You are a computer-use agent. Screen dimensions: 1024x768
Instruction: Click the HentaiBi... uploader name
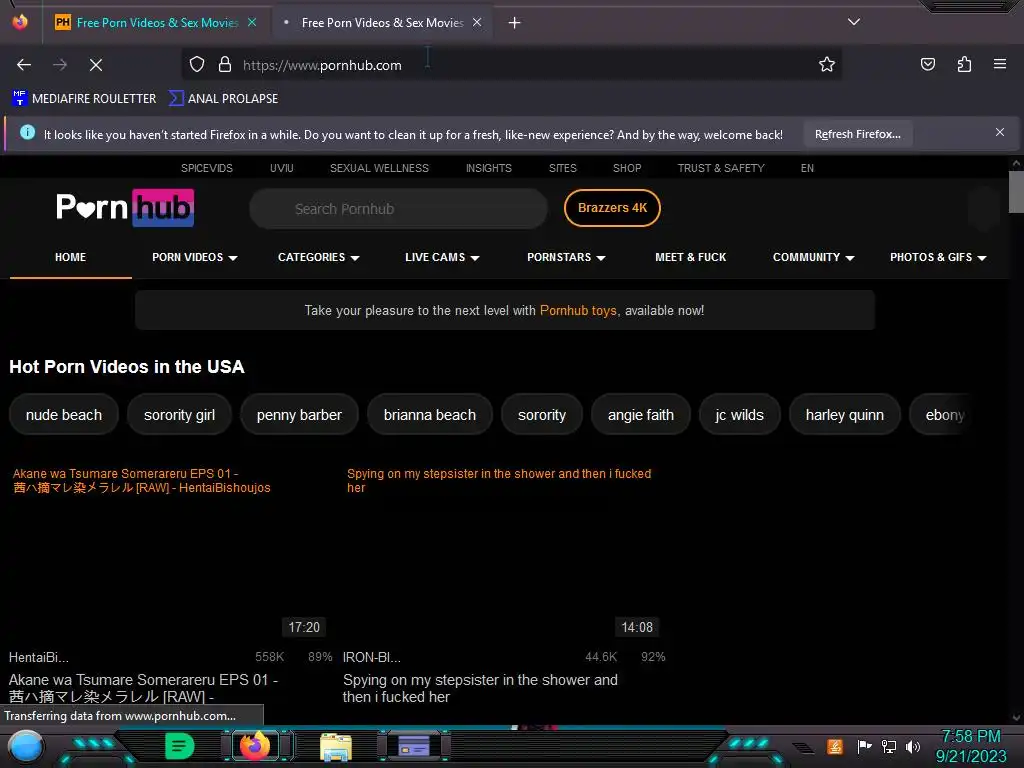click(39, 658)
